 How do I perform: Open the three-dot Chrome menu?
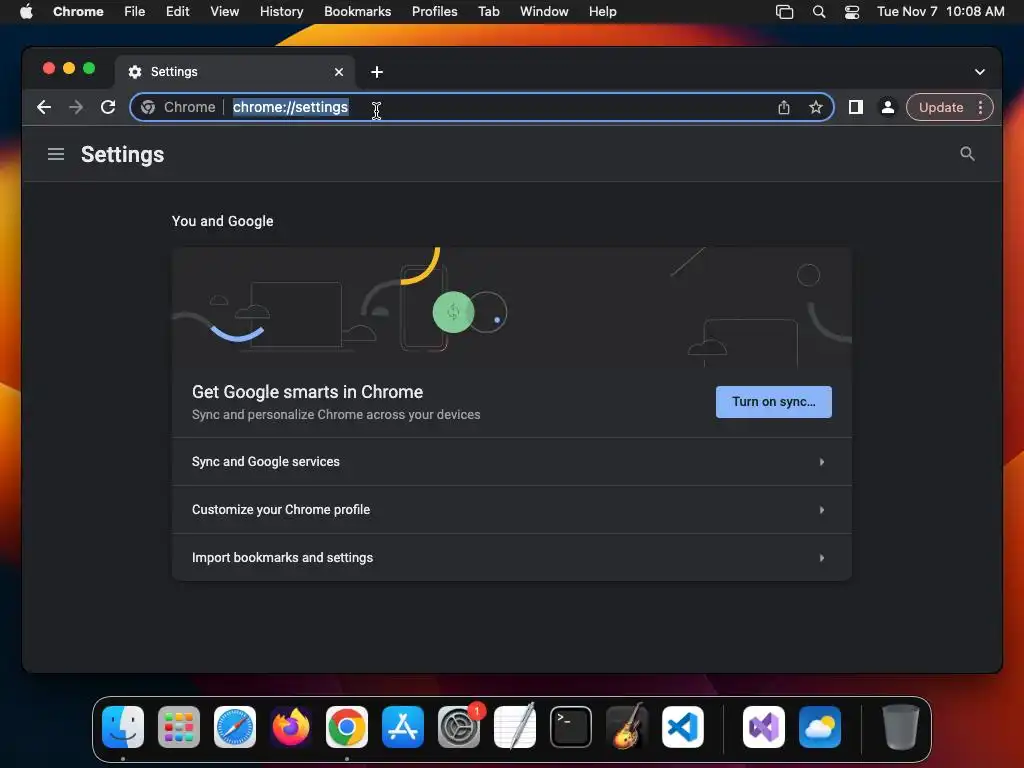pos(980,107)
